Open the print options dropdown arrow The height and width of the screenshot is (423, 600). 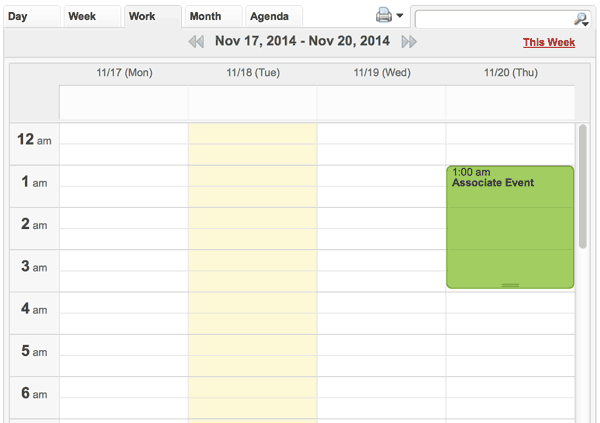coord(400,16)
